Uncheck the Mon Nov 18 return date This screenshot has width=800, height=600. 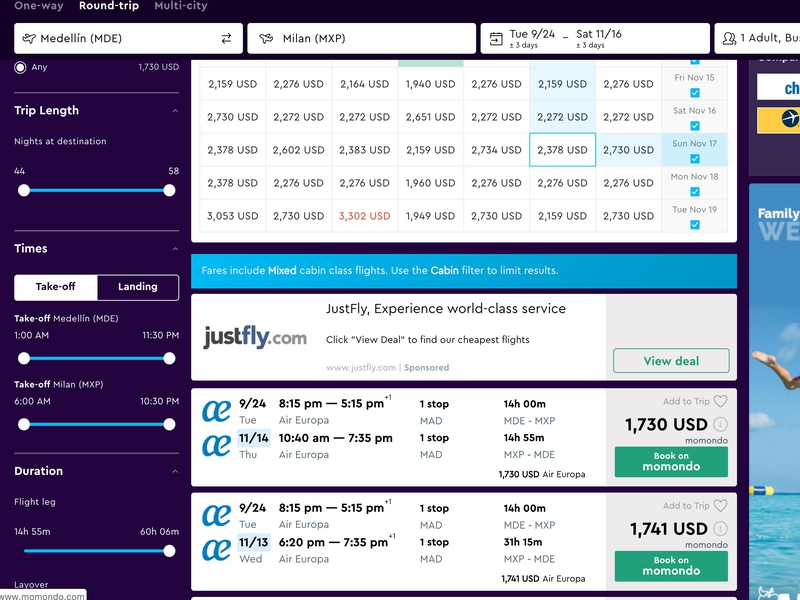point(694,192)
